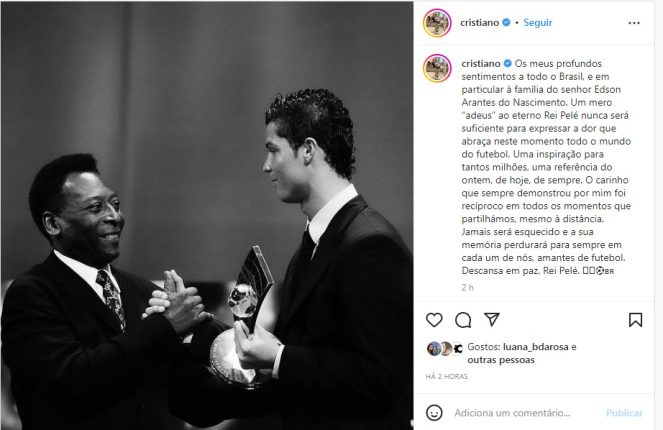The width and height of the screenshot is (663, 430).
Task: Share the post via paper plane icon
Action: point(492,319)
